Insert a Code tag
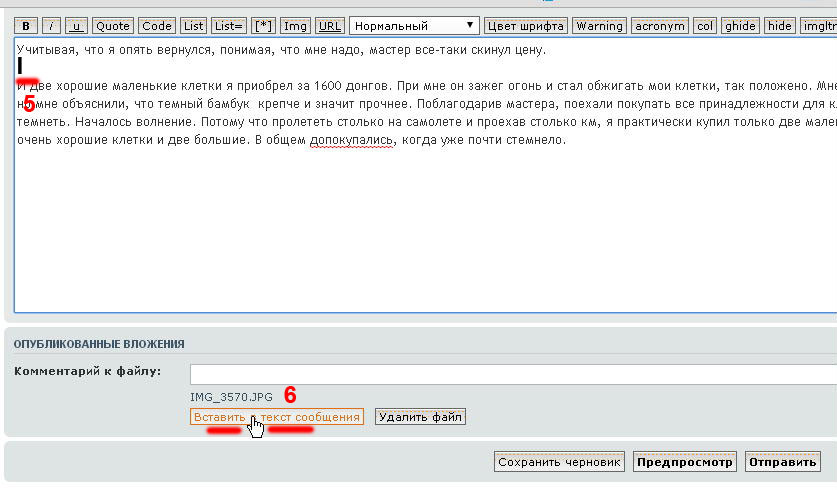Screen dimensions: 837x490 pos(157,26)
